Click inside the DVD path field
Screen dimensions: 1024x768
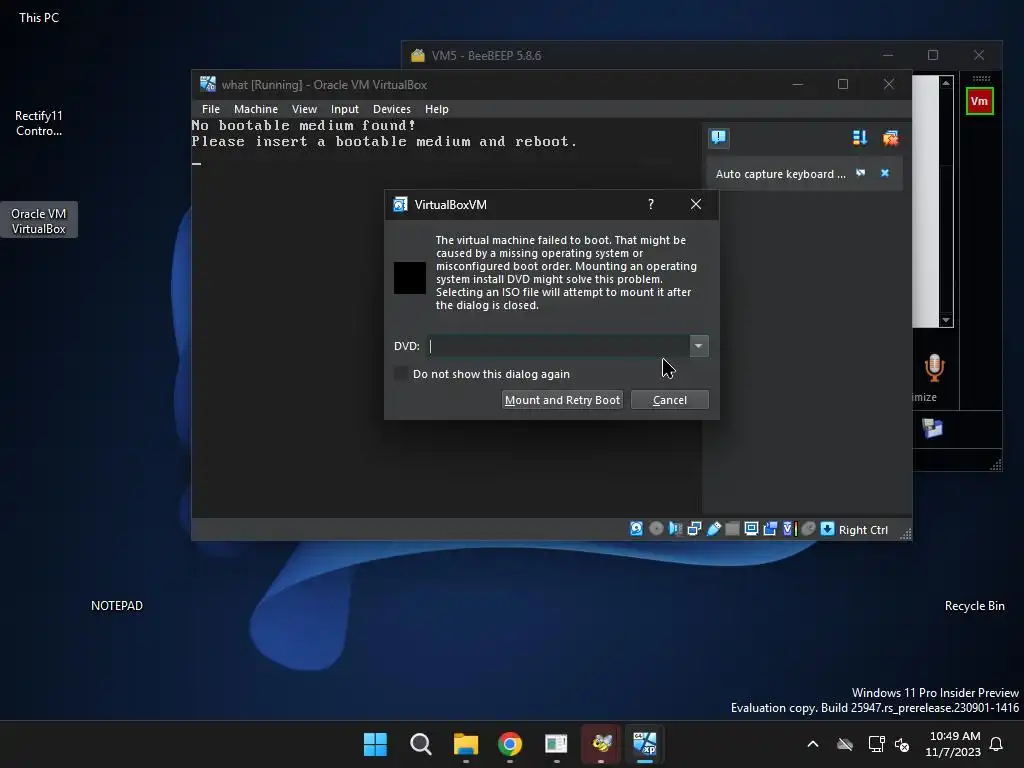(x=558, y=345)
